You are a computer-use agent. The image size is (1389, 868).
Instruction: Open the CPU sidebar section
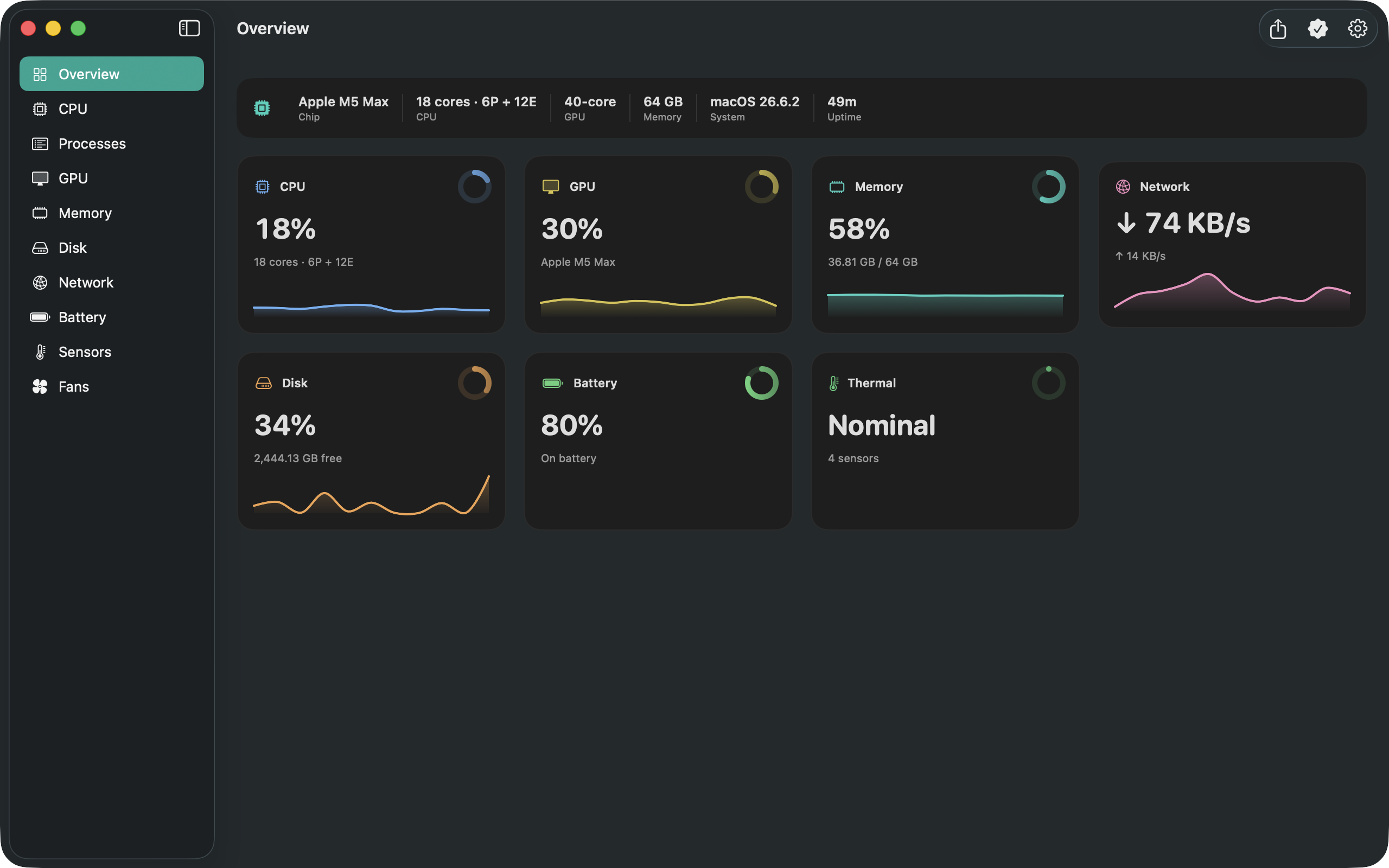[x=111, y=109]
